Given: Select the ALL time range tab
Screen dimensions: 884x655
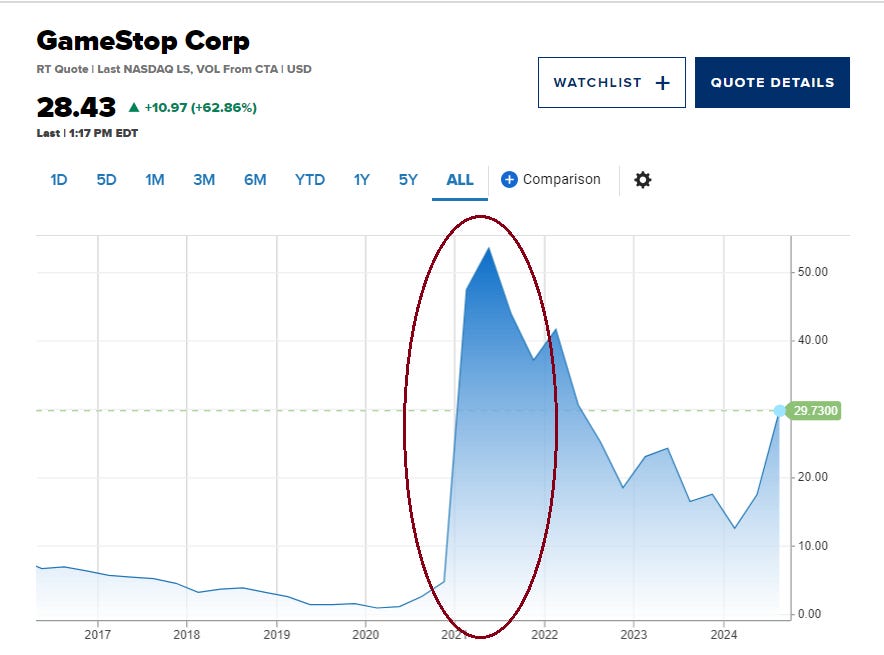Looking at the screenshot, I should (x=460, y=180).
